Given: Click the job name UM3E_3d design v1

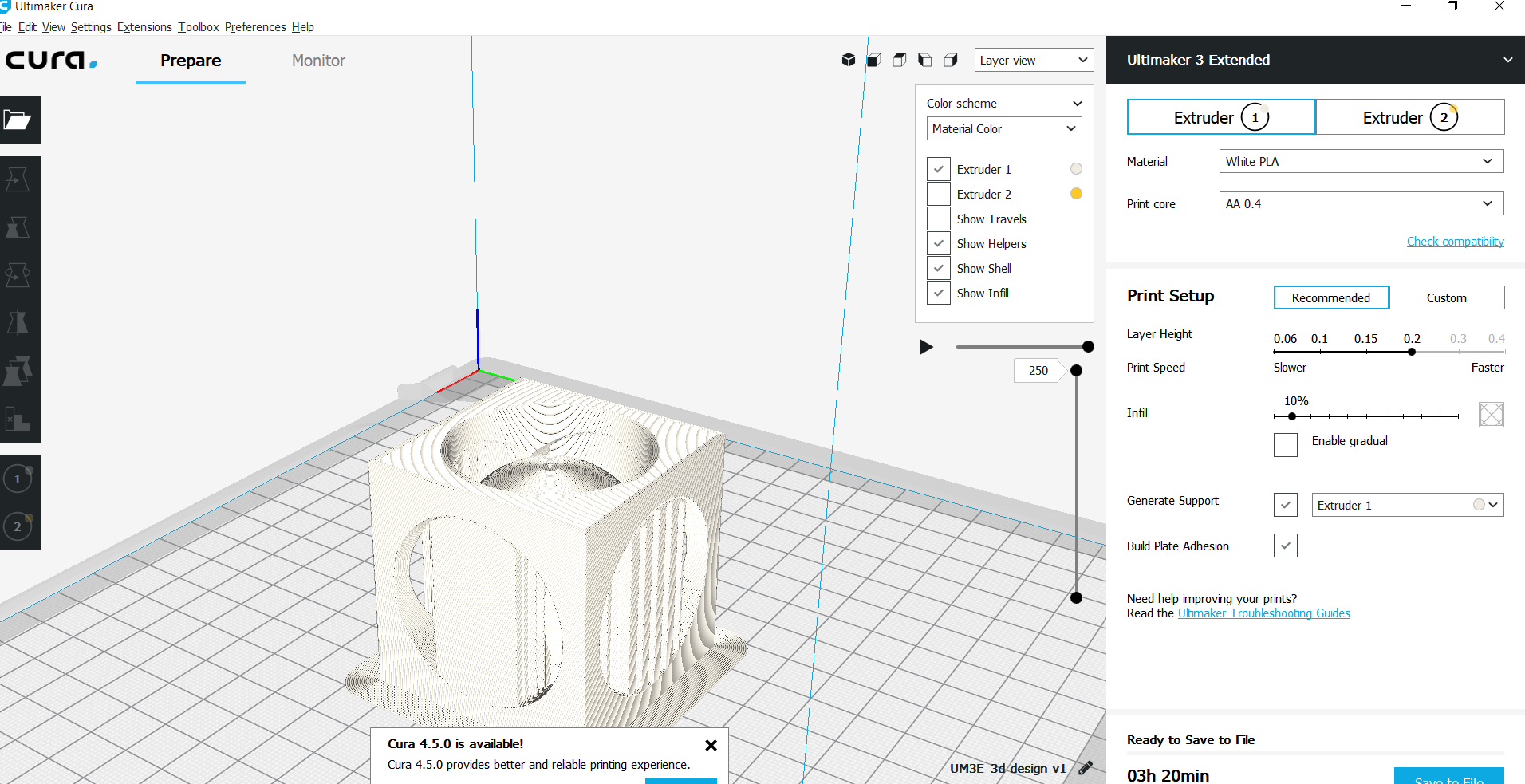Looking at the screenshot, I should click(x=1007, y=768).
